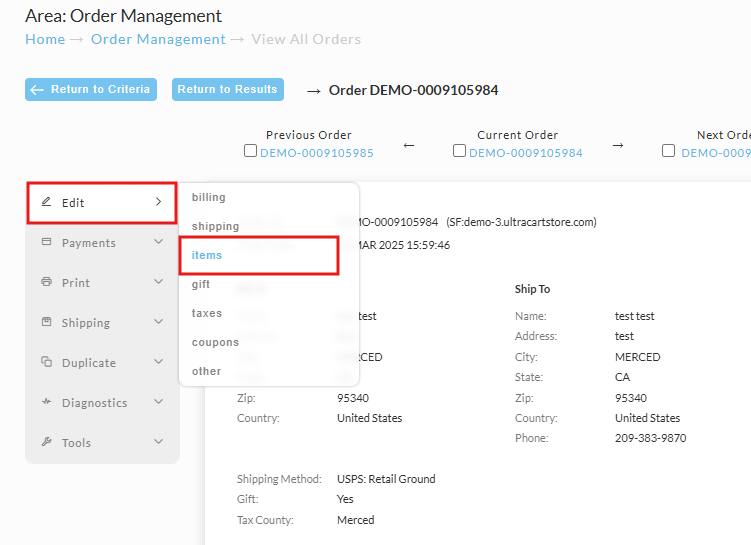The image size is (751, 545).
Task: Follow the Order Management breadcrumb link
Action: pyautogui.click(x=158, y=39)
